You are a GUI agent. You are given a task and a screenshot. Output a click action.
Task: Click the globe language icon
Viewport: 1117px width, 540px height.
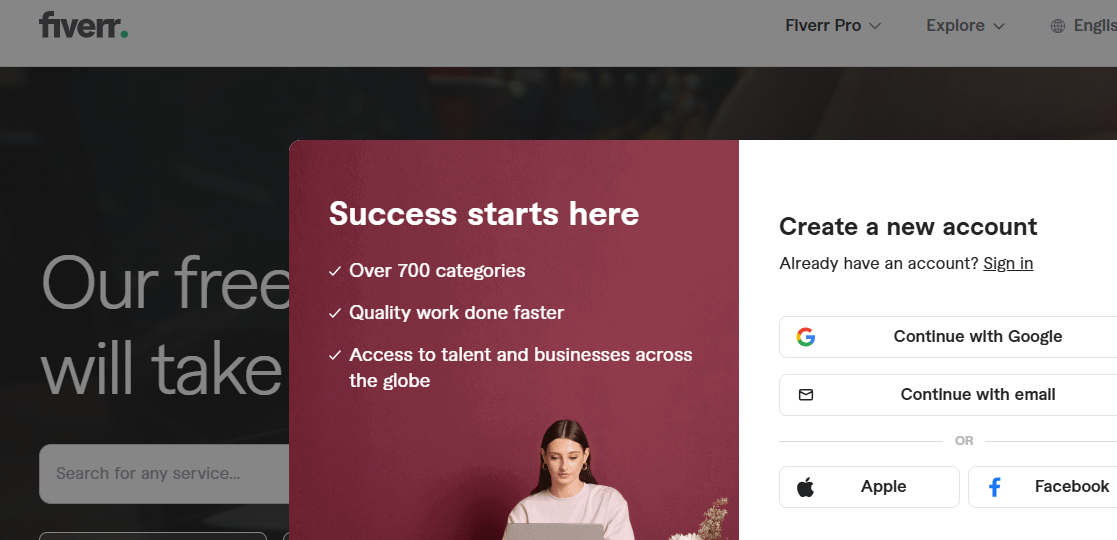click(x=1058, y=26)
